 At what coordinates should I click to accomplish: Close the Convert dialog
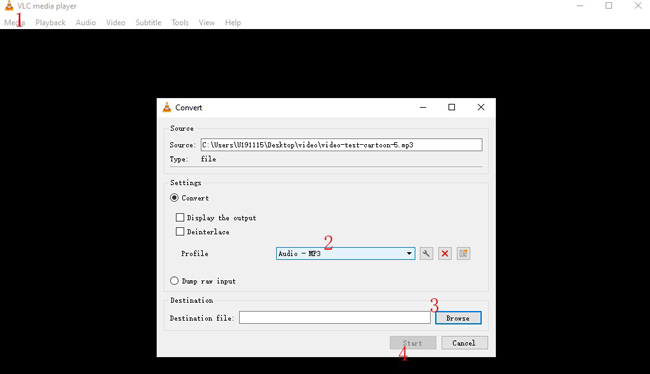click(481, 107)
